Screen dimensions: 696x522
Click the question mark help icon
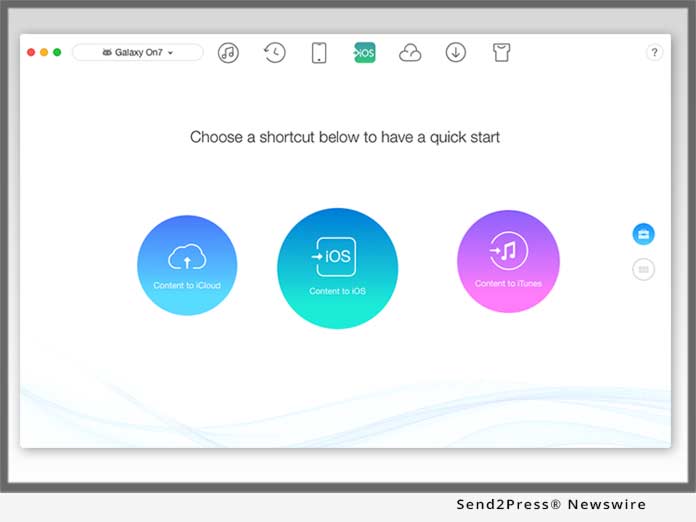[x=654, y=53]
